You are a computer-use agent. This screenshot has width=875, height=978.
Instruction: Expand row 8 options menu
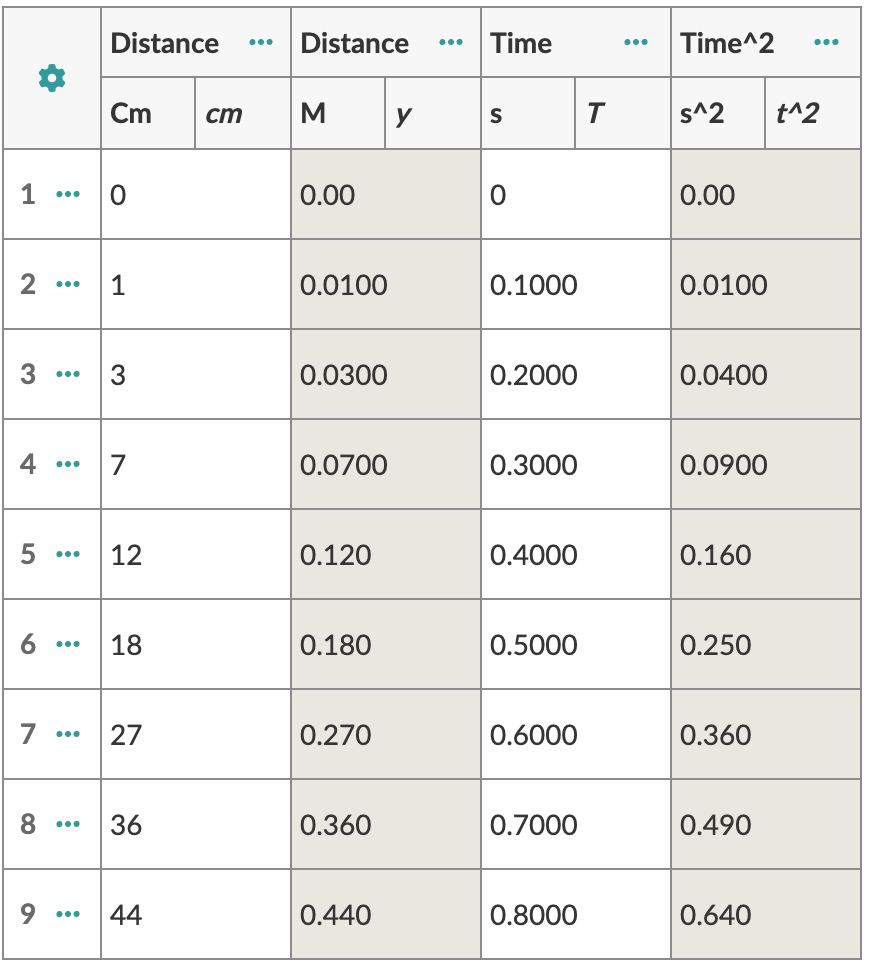coord(67,824)
